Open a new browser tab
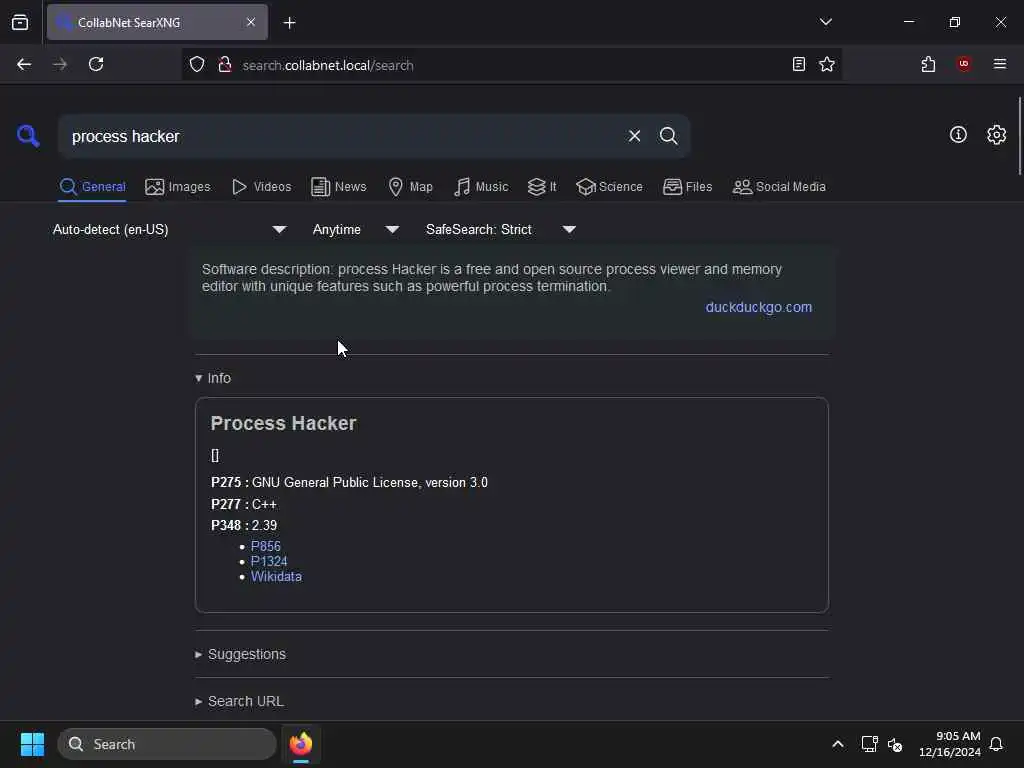This screenshot has height=768, width=1024. point(289,23)
